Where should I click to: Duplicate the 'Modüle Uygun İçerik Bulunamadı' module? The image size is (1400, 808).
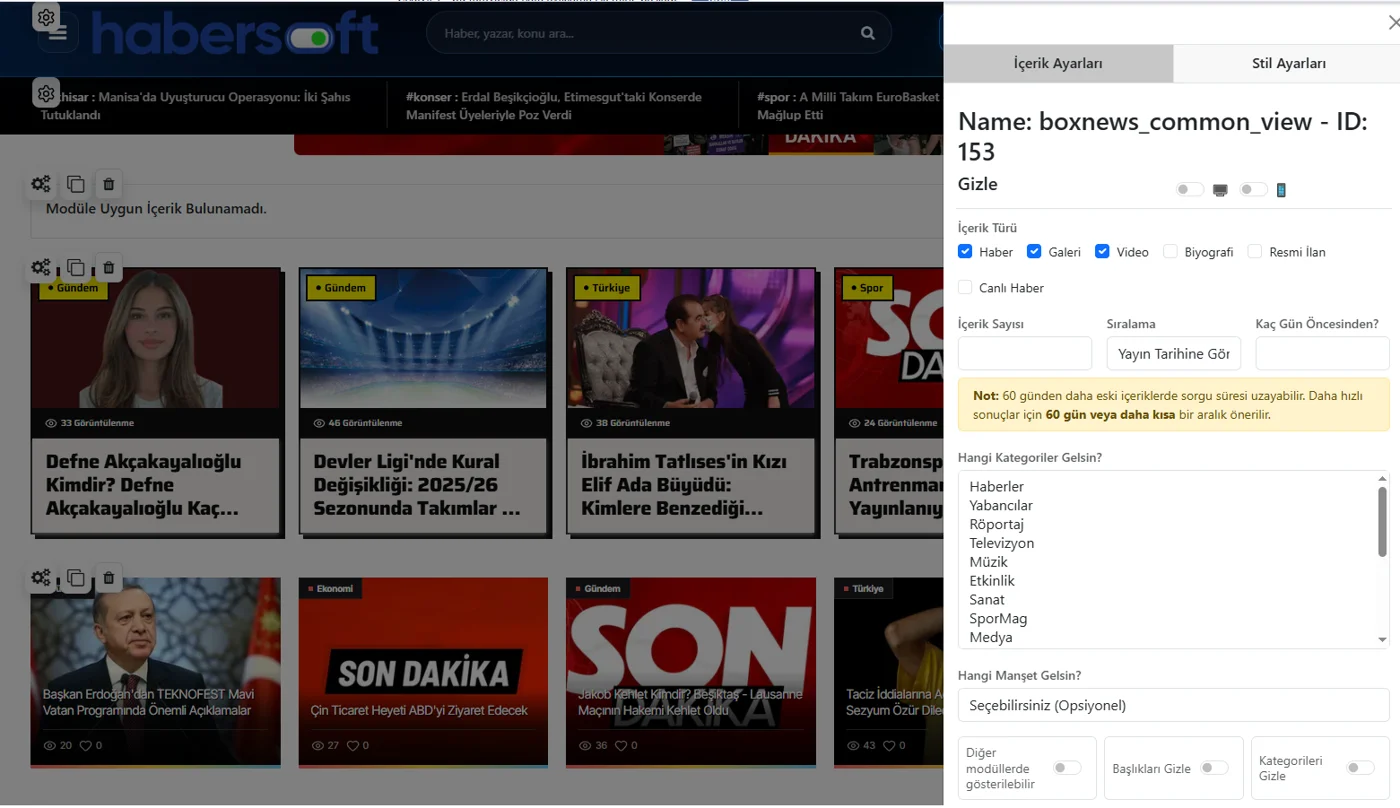pos(75,184)
